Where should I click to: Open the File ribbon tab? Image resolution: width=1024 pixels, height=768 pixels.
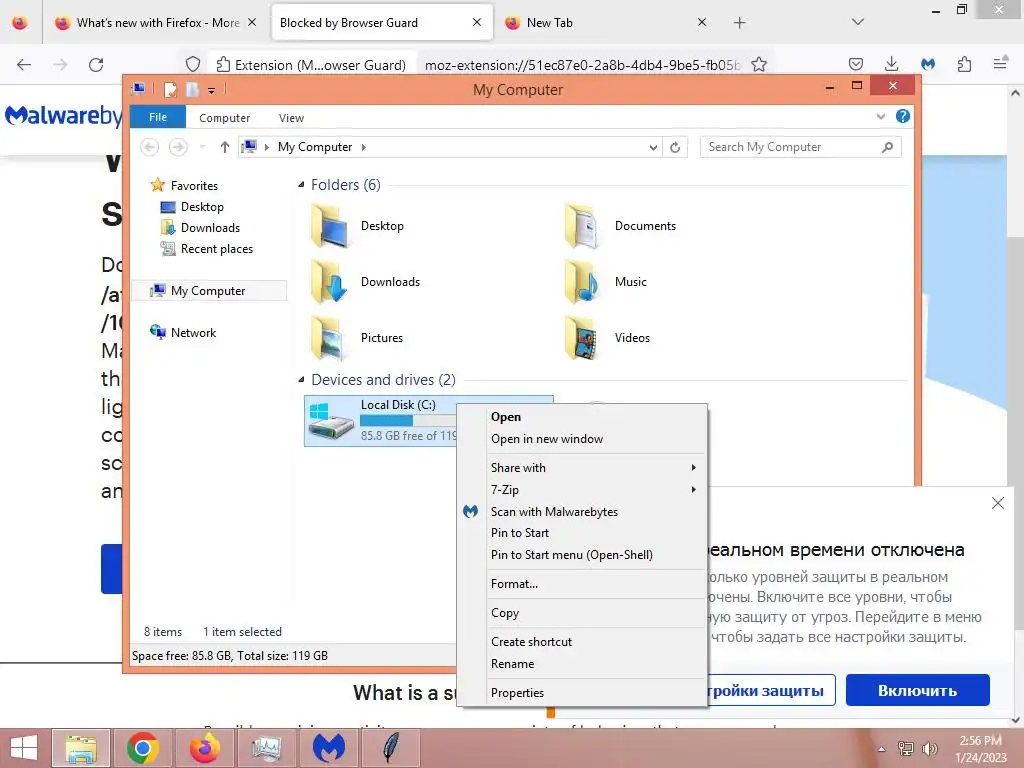pyautogui.click(x=158, y=118)
